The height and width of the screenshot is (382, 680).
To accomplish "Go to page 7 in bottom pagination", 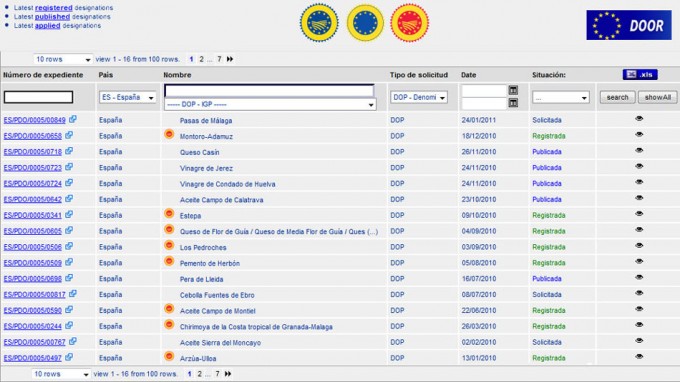I will coord(217,374).
